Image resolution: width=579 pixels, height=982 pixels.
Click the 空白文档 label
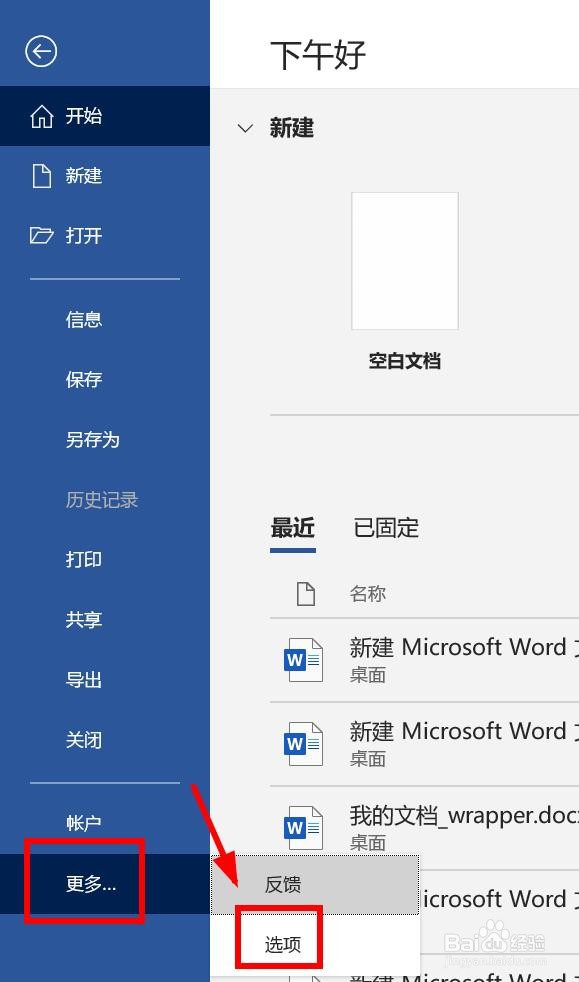pyautogui.click(x=405, y=361)
